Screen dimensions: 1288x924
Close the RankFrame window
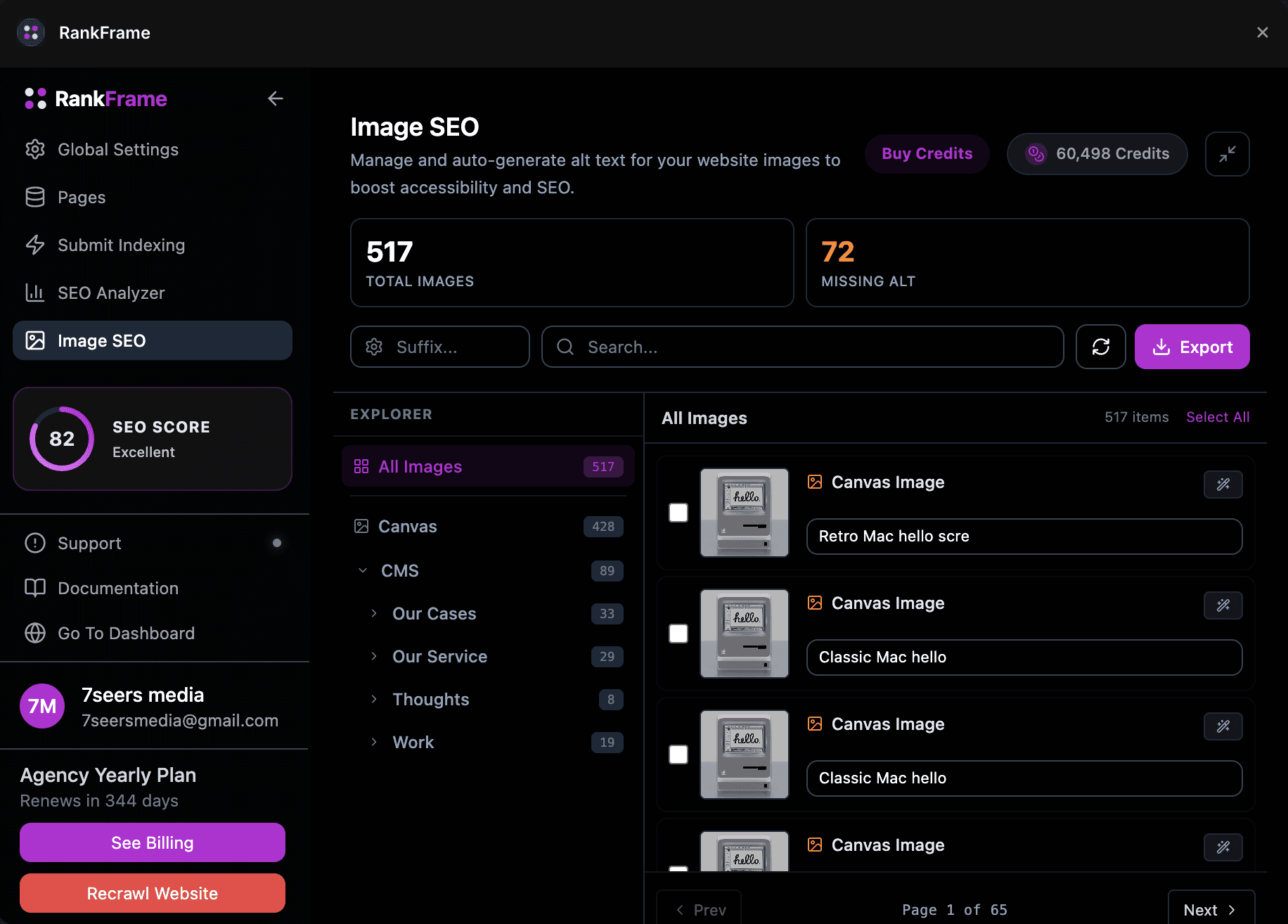[x=1263, y=32]
